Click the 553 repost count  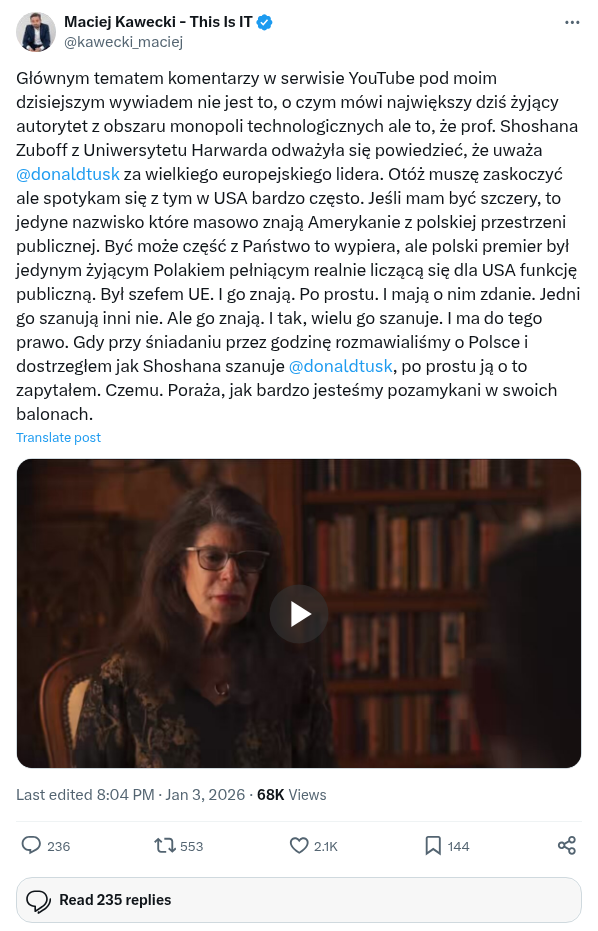click(x=191, y=847)
